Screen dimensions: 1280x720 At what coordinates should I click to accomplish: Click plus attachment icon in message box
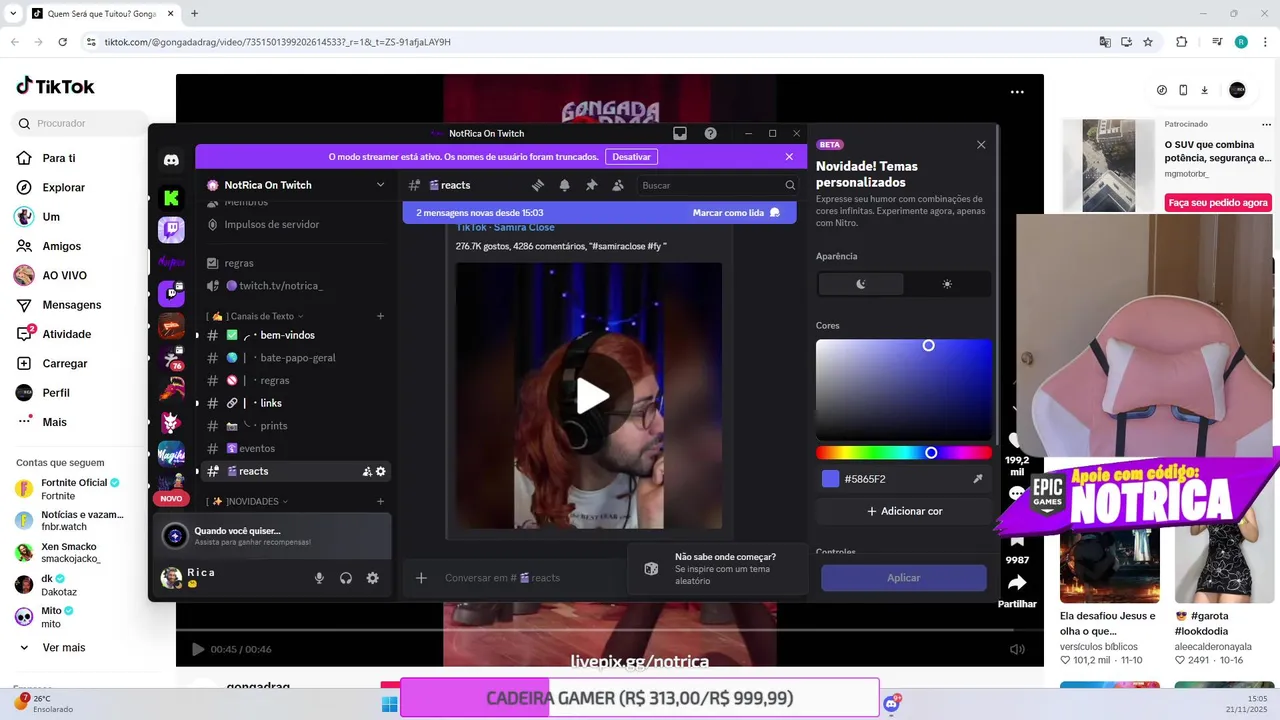coord(421,578)
